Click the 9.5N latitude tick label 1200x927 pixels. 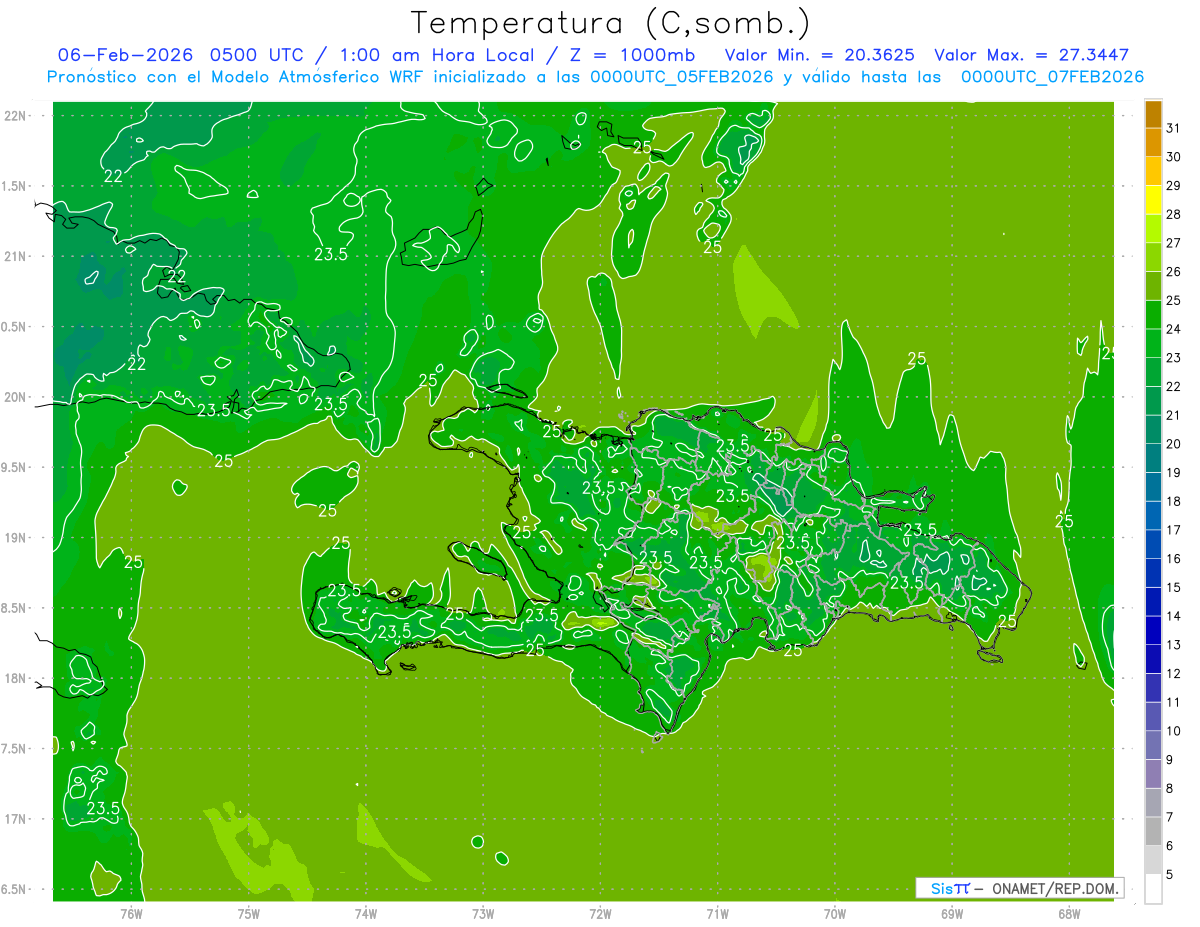15,467
